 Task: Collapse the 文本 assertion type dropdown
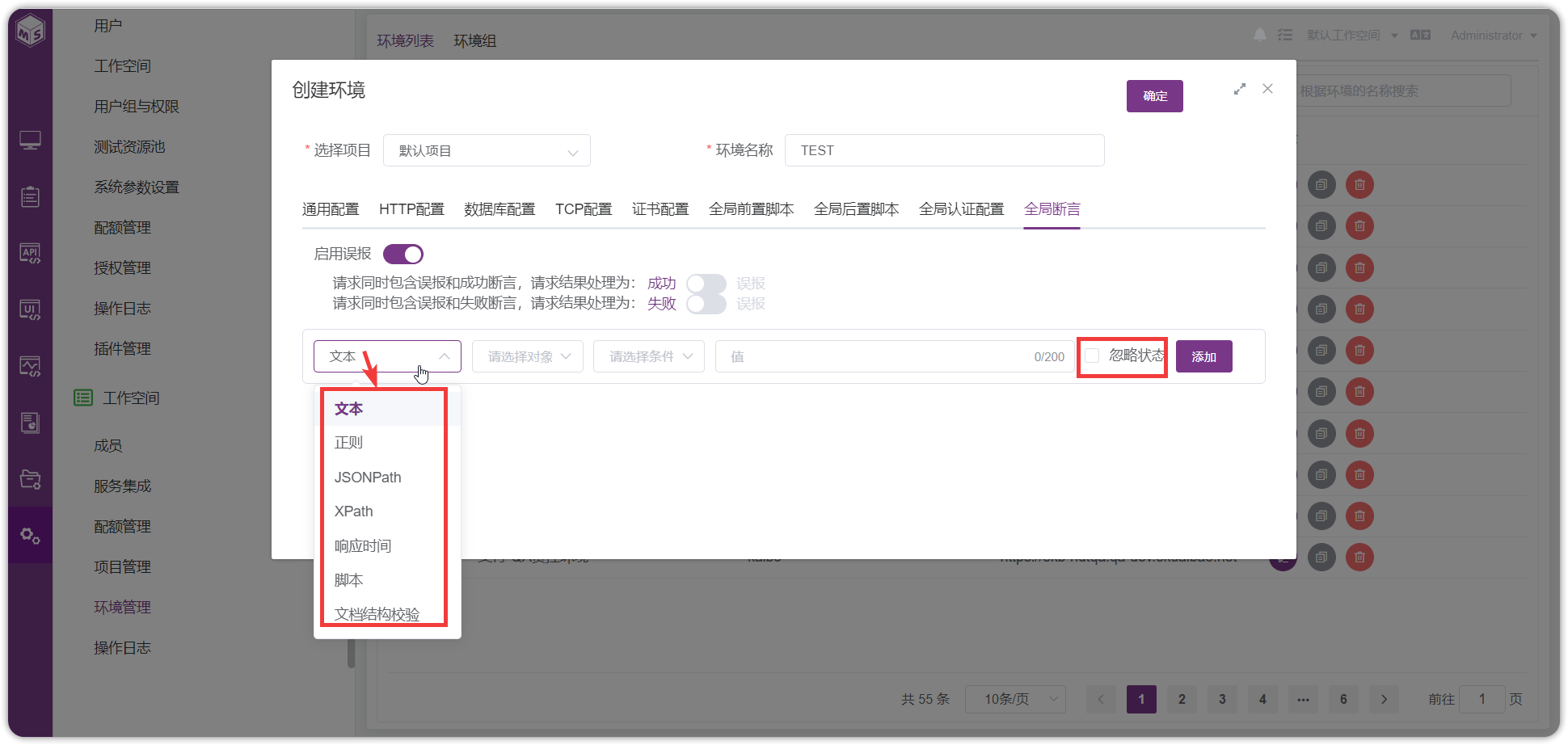pos(387,356)
